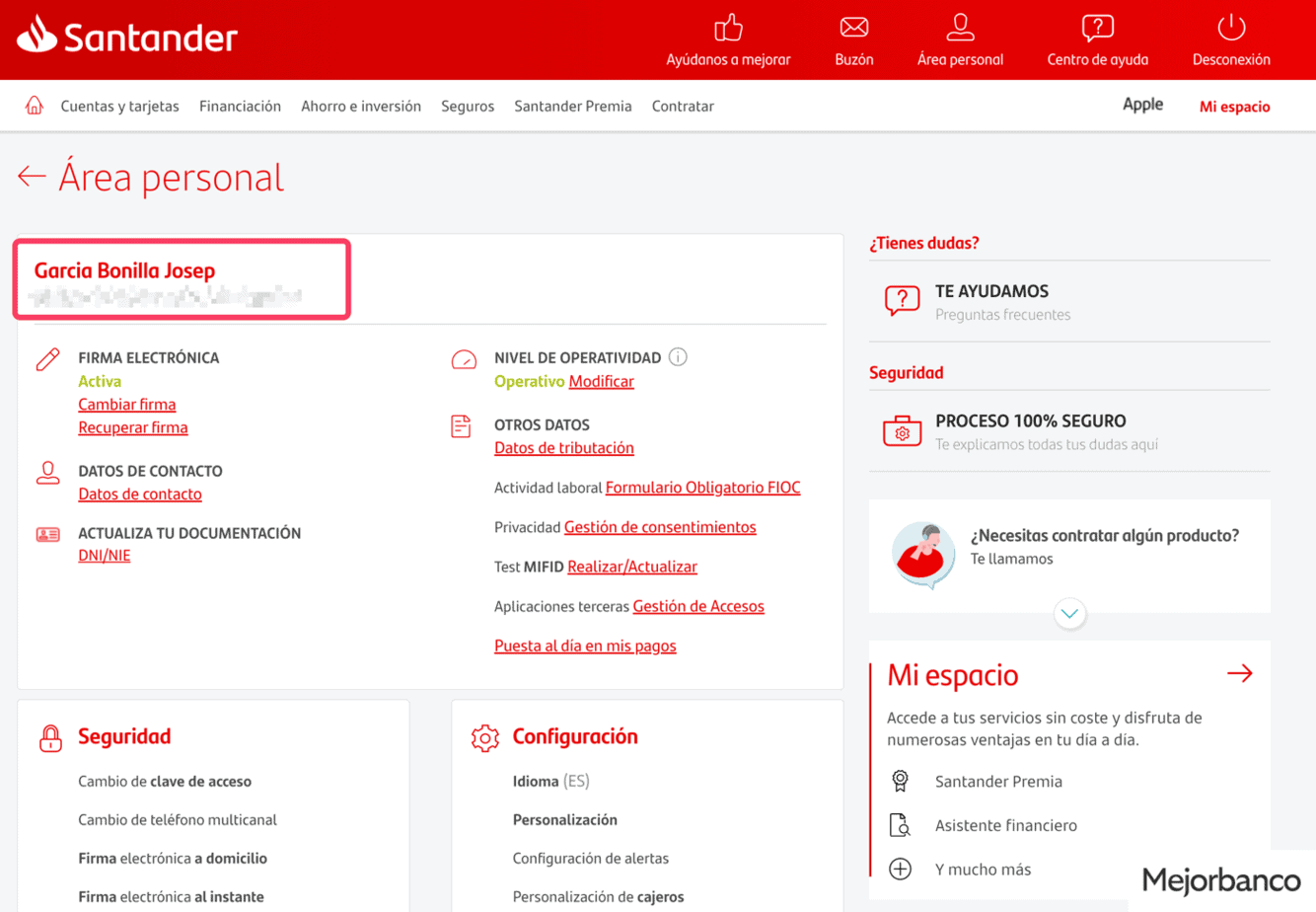The width and height of the screenshot is (1316, 912).
Task: Open Mi espacio using the right arrow
Action: point(1239,674)
